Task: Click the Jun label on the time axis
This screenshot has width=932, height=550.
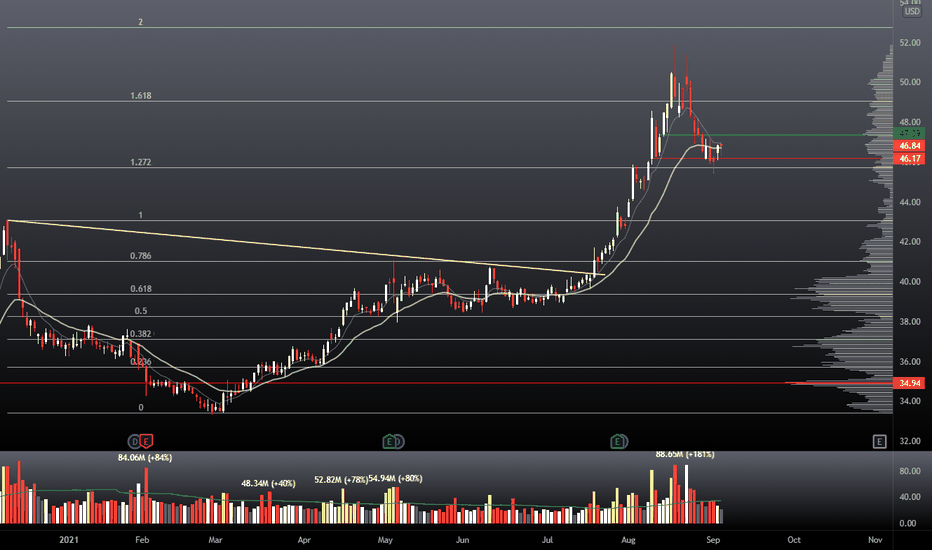Action: (x=462, y=540)
